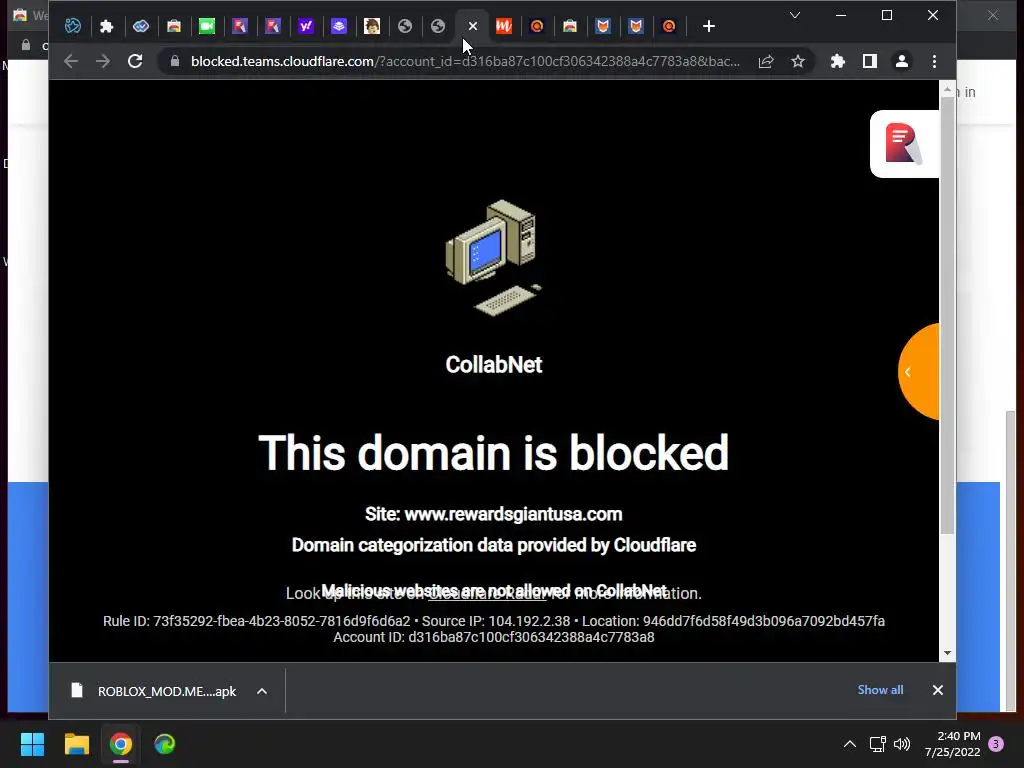
Task: Reload the blocked page
Action: (135, 61)
